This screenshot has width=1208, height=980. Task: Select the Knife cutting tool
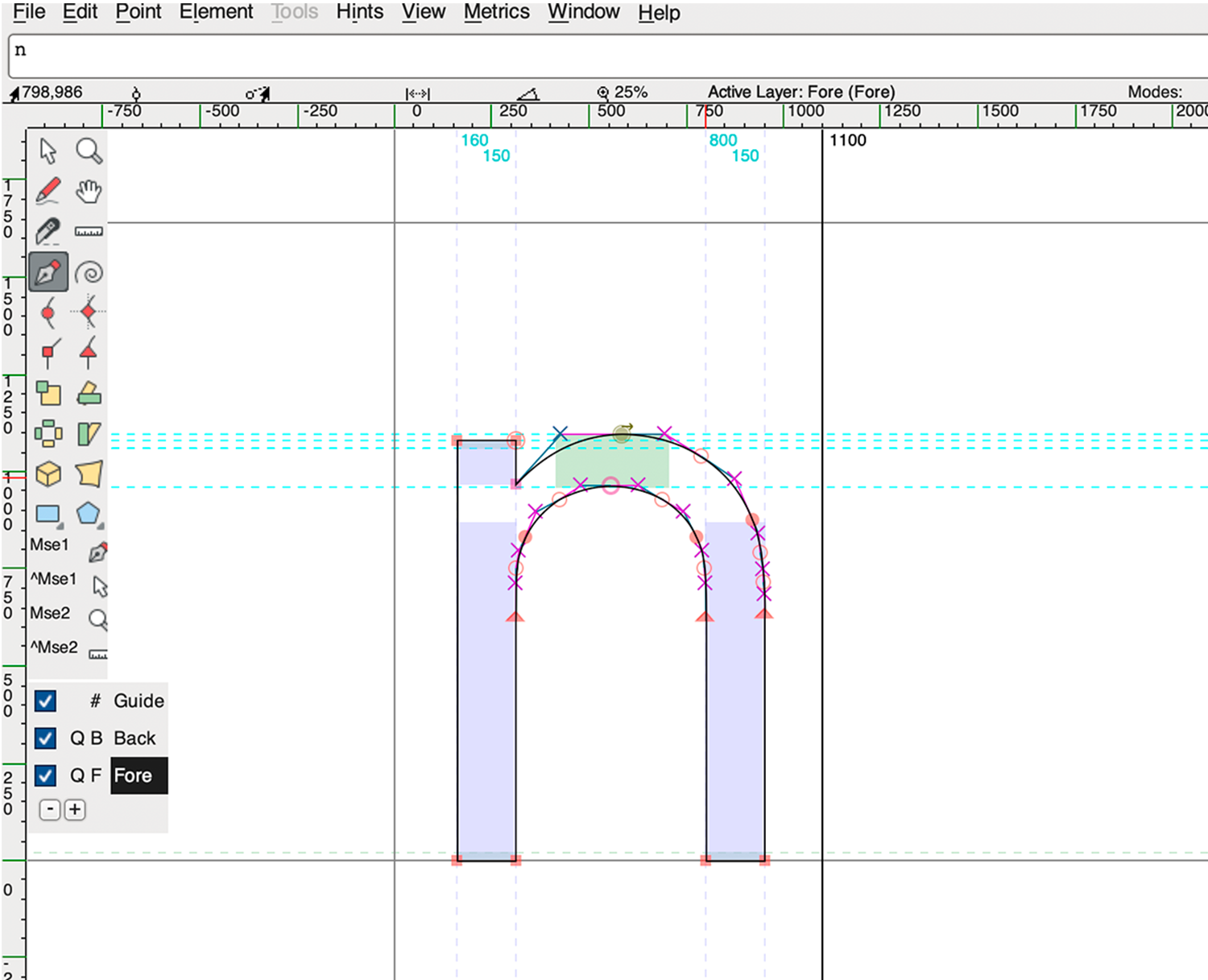pos(48,232)
